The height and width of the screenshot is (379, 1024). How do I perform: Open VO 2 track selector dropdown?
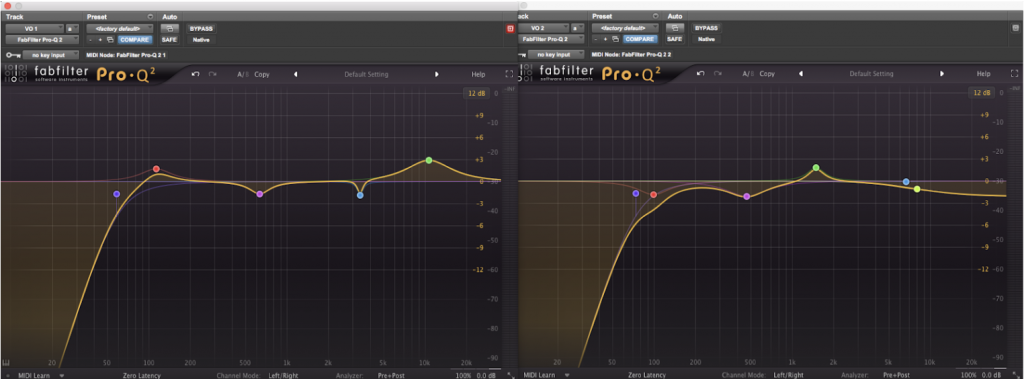(543, 29)
